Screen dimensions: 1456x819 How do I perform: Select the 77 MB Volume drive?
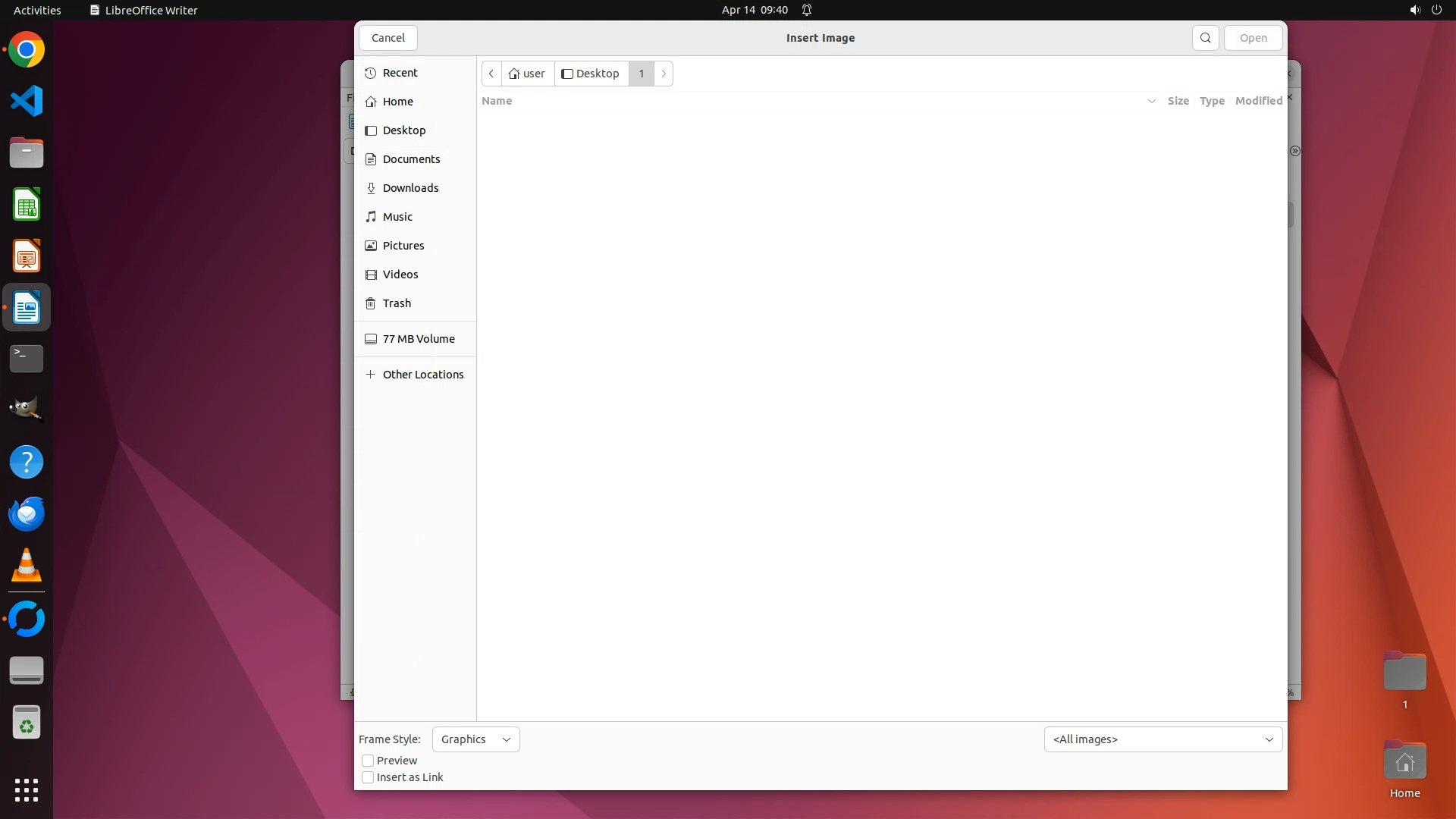418,339
